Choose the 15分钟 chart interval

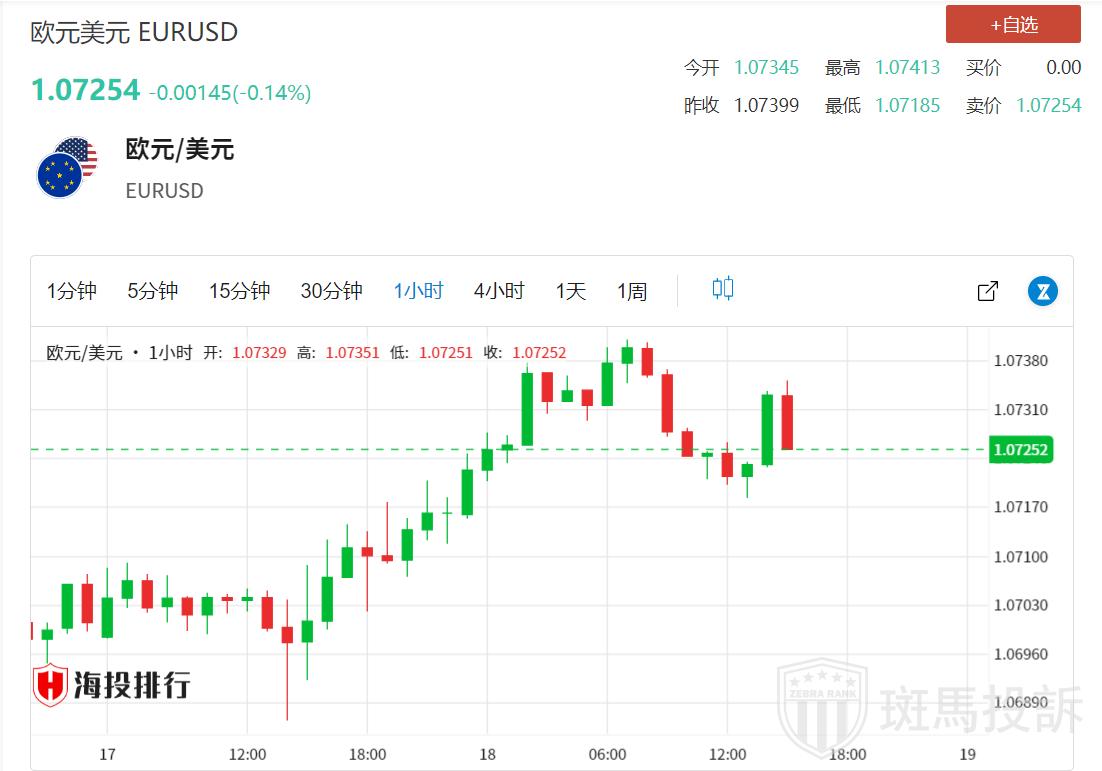pos(239,291)
